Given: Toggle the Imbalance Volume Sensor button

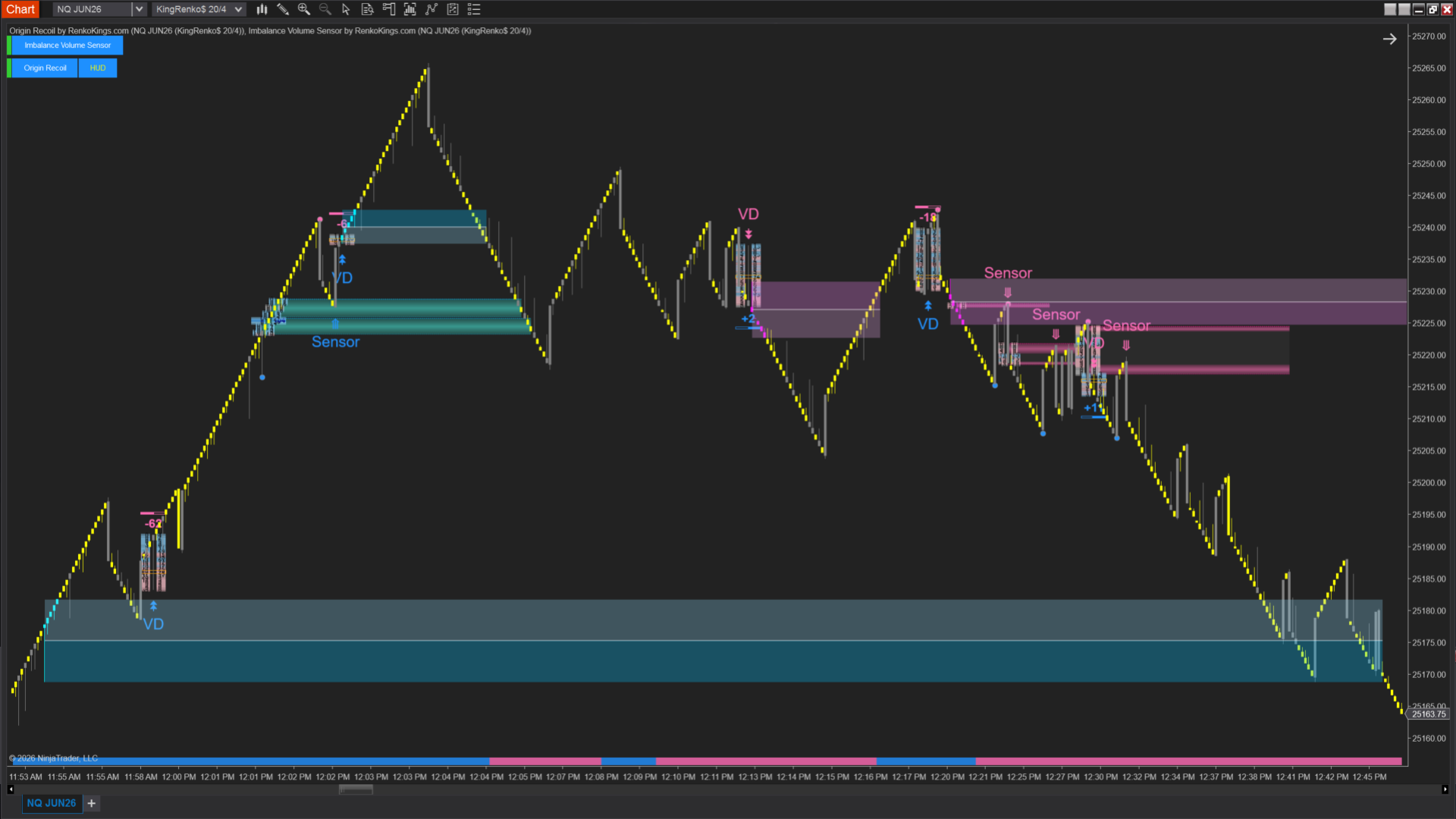Looking at the screenshot, I should (67, 45).
